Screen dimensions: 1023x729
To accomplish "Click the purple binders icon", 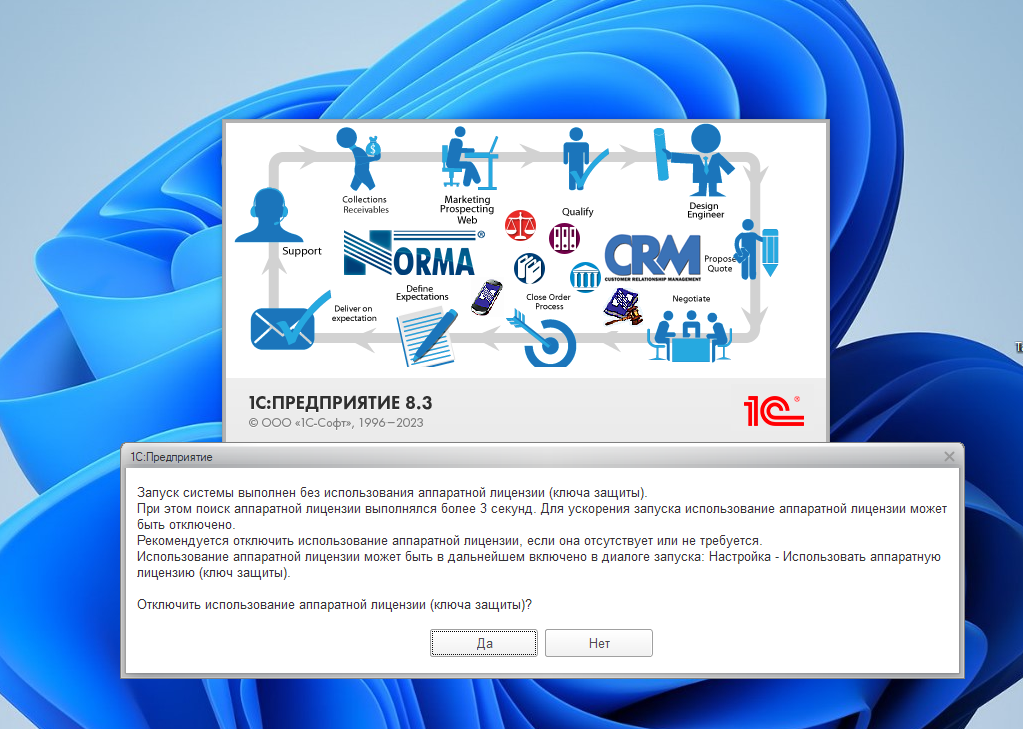I will tap(564, 238).
